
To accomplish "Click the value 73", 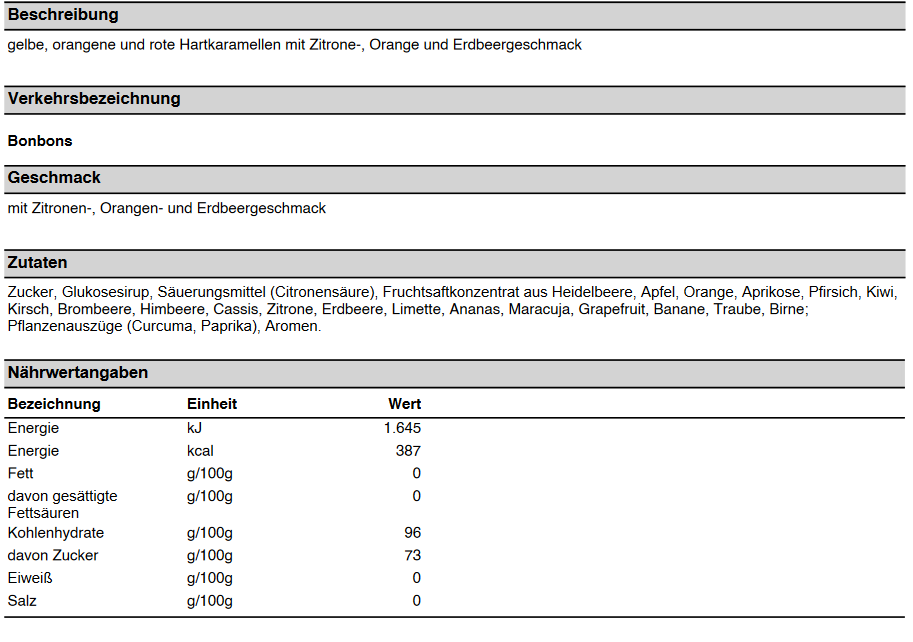I will (412, 556).
